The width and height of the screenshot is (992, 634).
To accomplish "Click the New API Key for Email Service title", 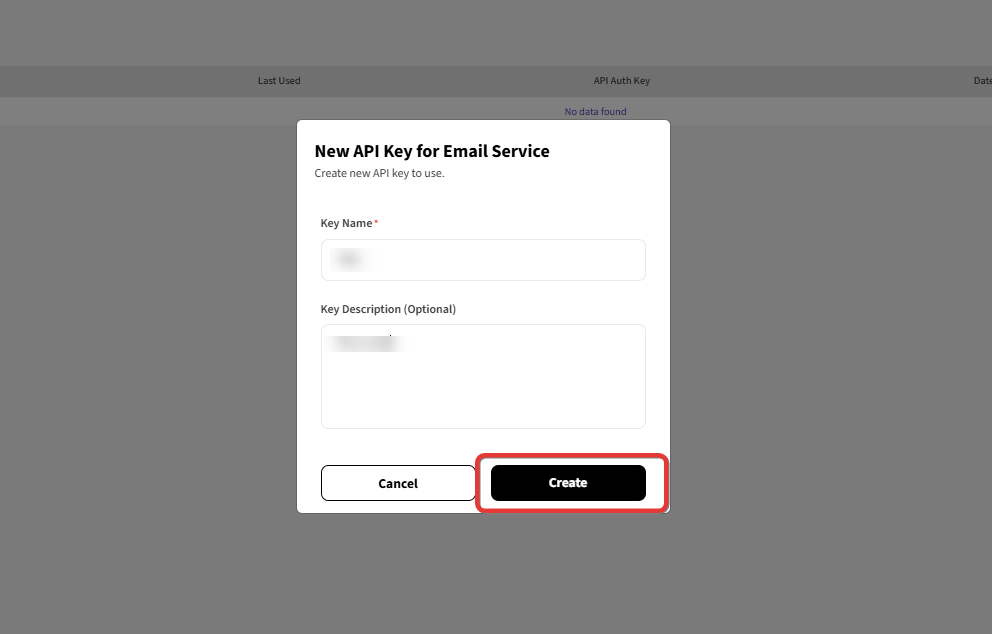I will point(432,151).
